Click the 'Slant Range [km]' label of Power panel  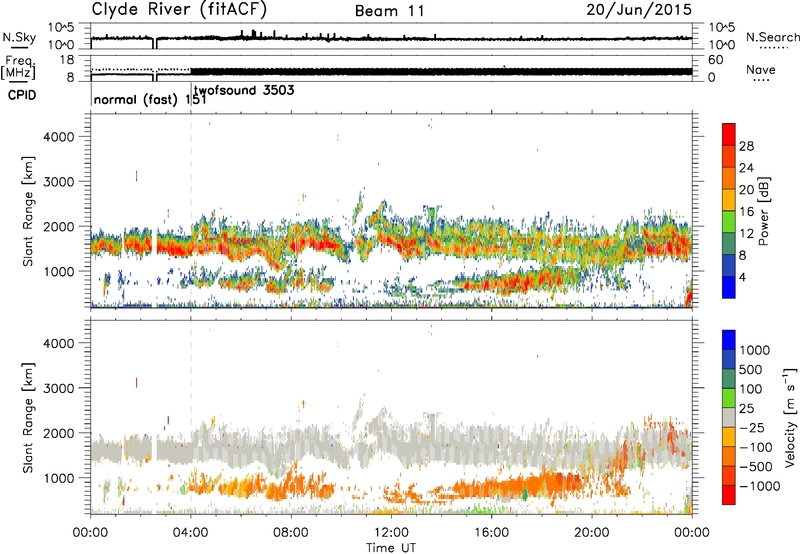tap(28, 211)
